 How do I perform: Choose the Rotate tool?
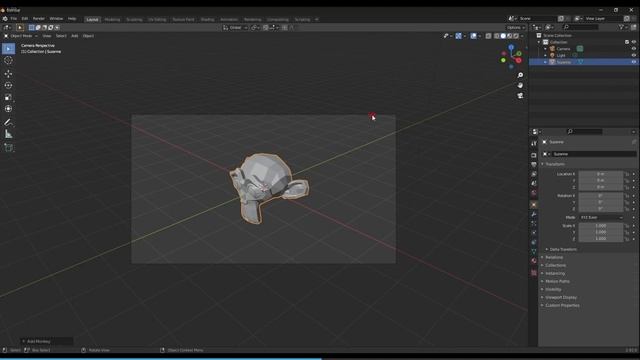click(x=8, y=86)
